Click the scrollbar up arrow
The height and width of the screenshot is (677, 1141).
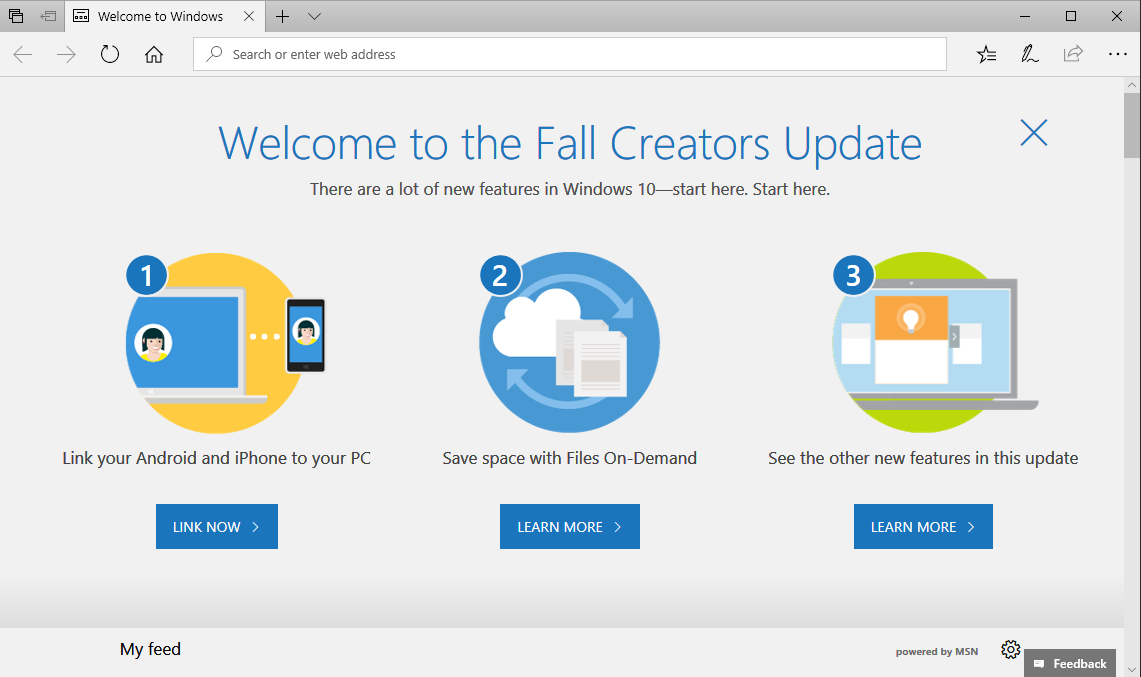pos(1132,84)
